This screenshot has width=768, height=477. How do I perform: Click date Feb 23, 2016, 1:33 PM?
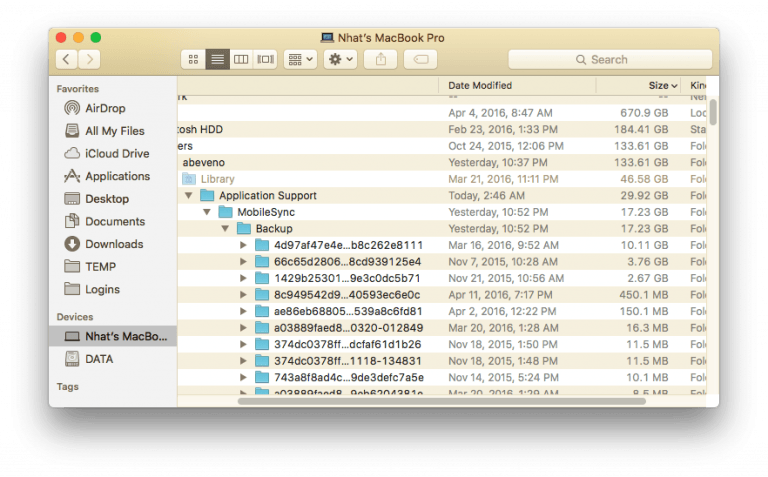(503, 129)
